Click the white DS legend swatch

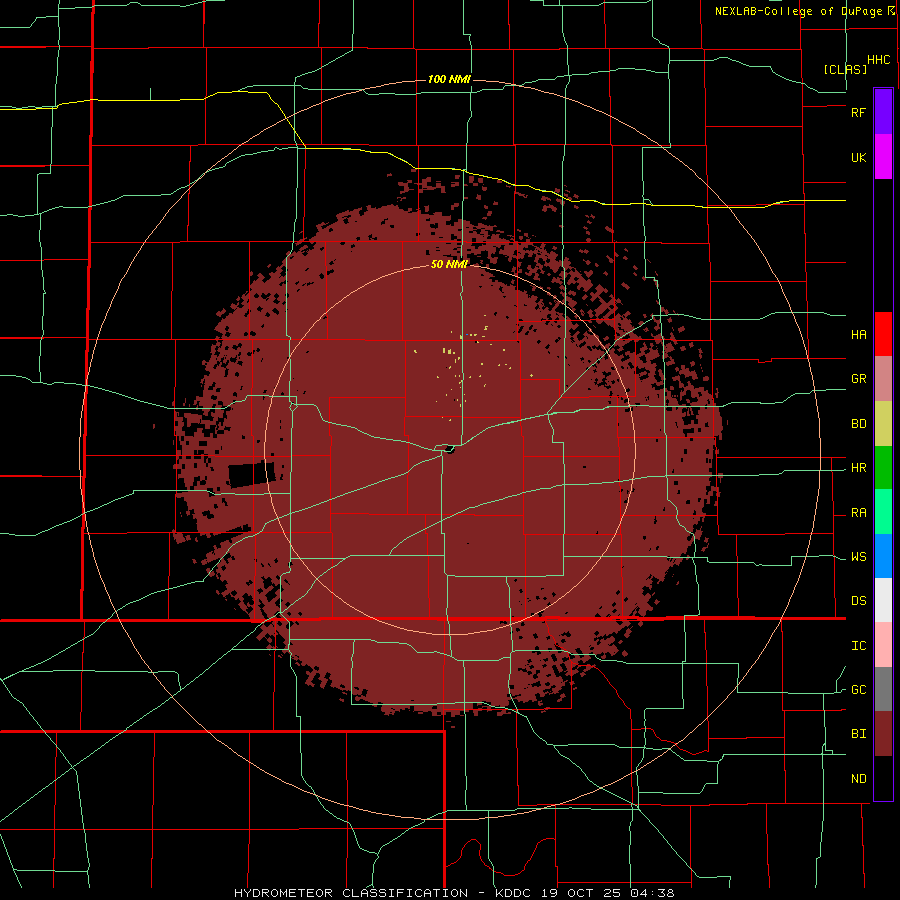point(883,600)
